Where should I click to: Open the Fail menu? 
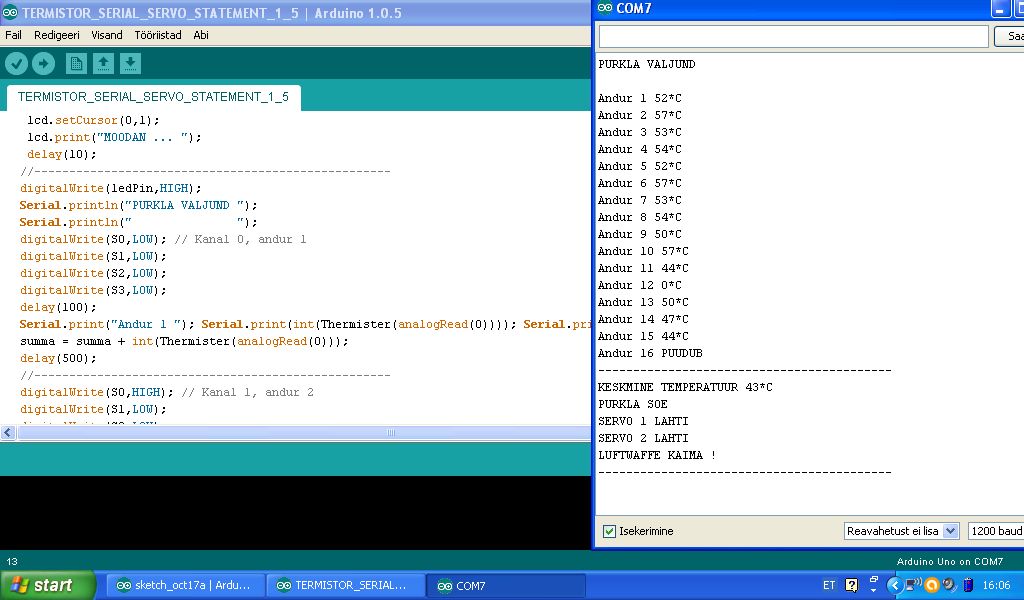point(13,34)
